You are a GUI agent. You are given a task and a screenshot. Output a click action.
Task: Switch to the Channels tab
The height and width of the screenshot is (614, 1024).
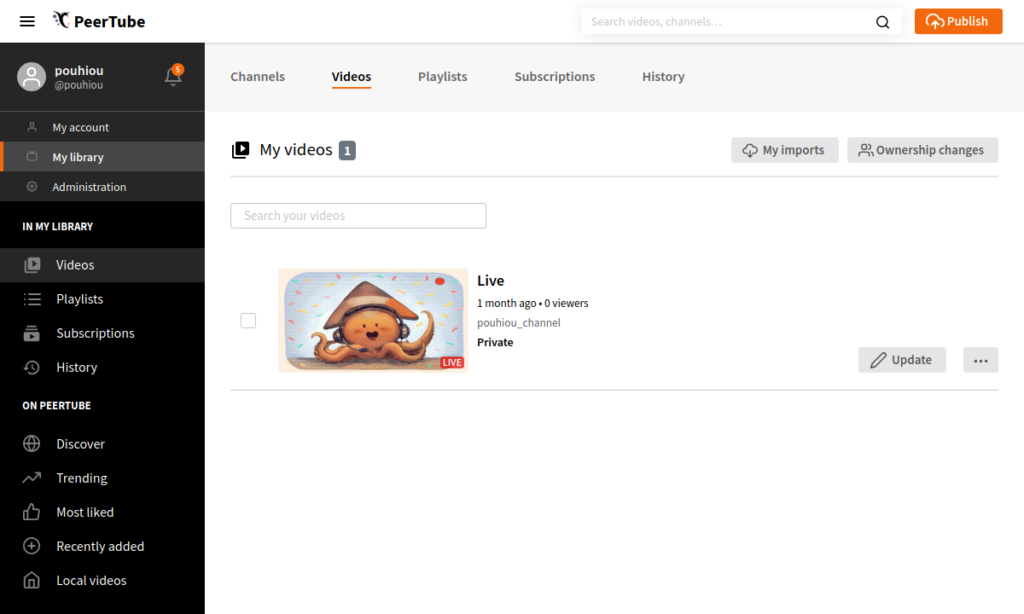click(x=257, y=77)
